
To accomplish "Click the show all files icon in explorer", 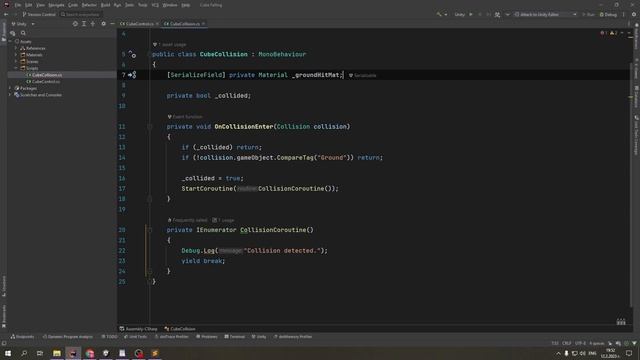I will click(13, 33).
